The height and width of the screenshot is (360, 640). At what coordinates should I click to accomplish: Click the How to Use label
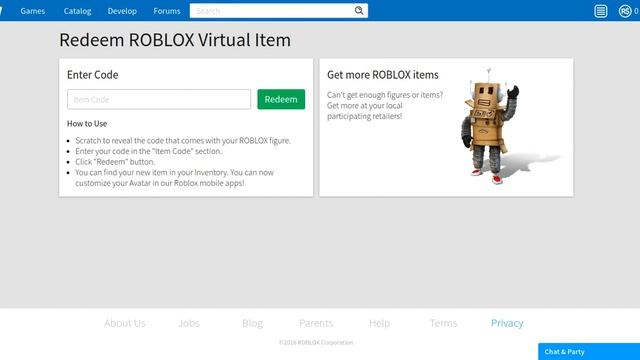(x=87, y=123)
